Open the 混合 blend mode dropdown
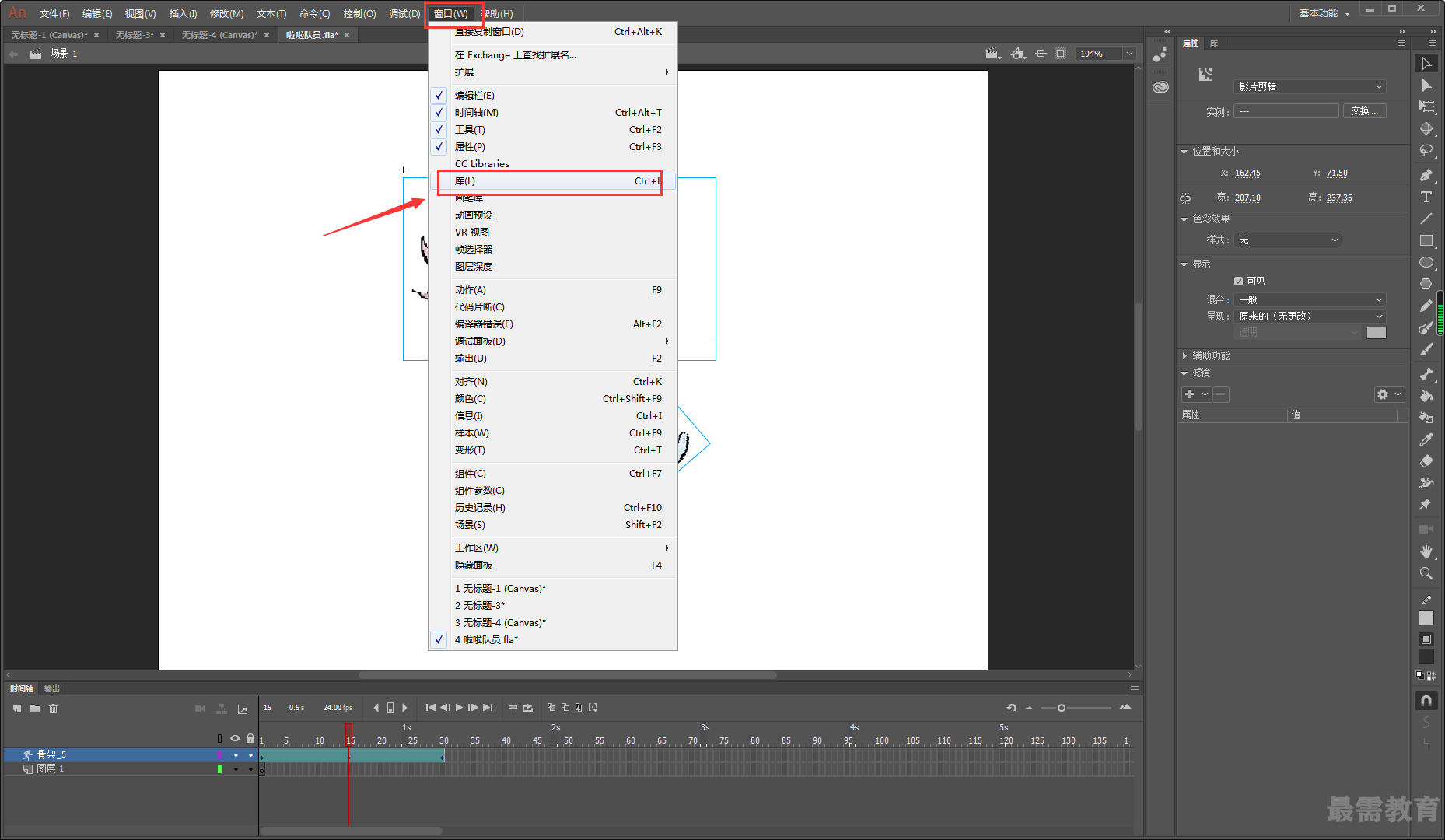1445x840 pixels. coord(1310,300)
